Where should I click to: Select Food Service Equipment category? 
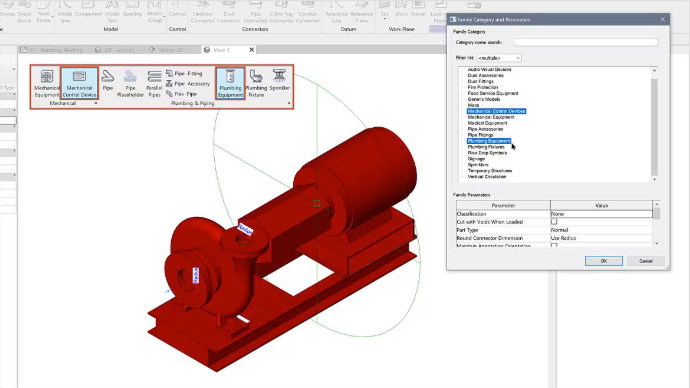click(493, 93)
